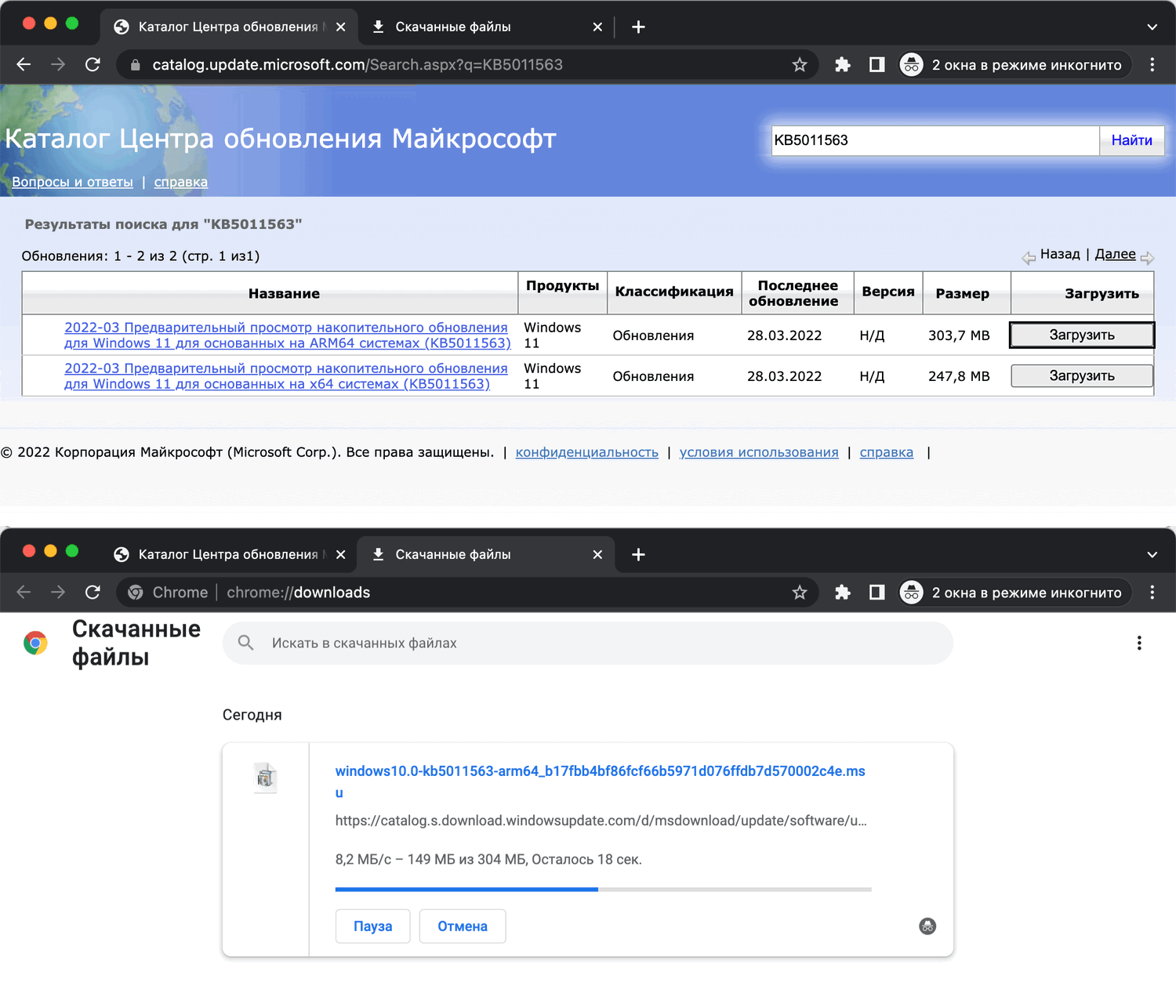The width and height of the screenshot is (1176, 1008).
Task: Select Каталог Центра обновления tab in downloads window
Action: 229,554
